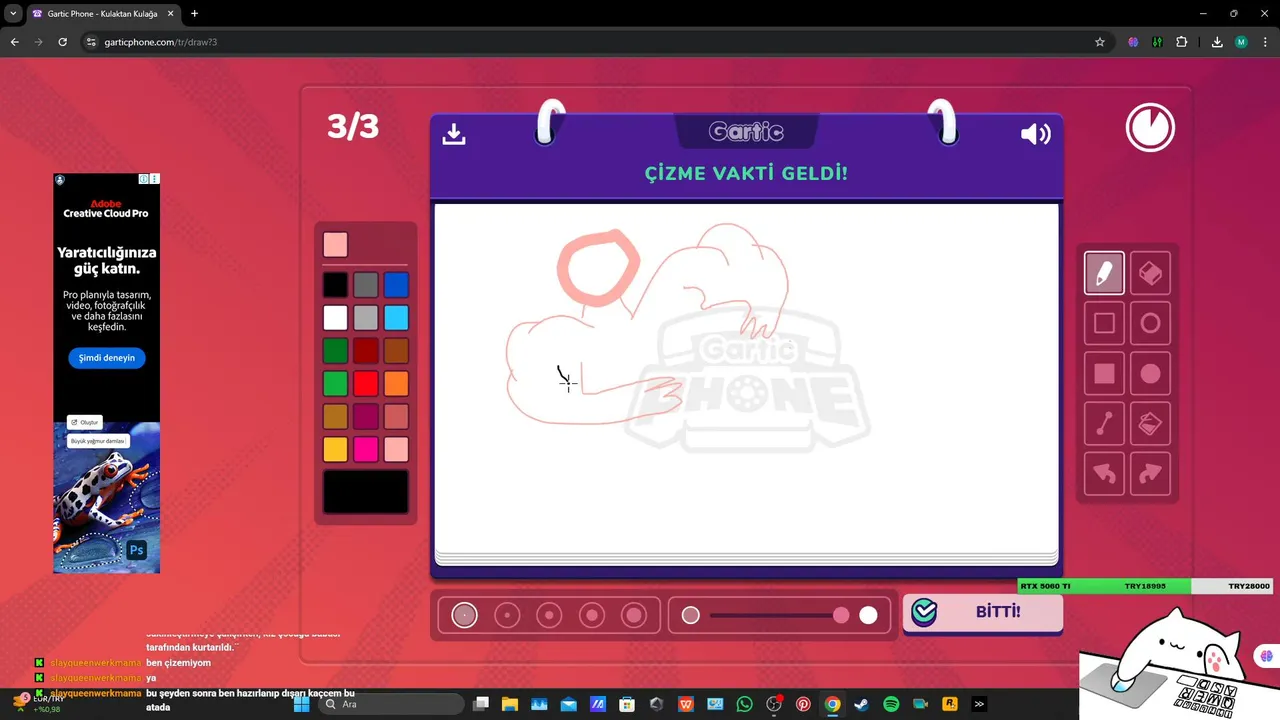1280x720 pixels.
Task: Open the Chrome profile avatar M
Action: [1241, 42]
